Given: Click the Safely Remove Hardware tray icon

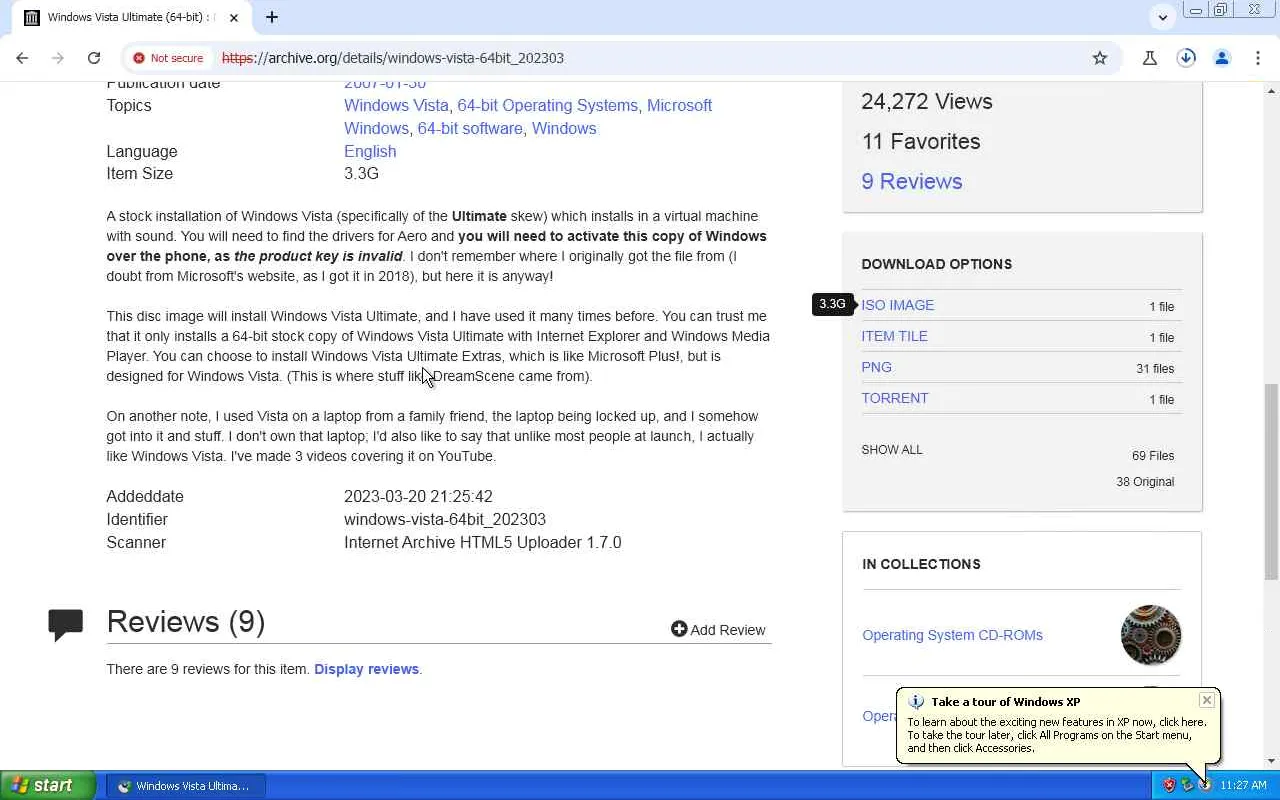Looking at the screenshot, I should [x=1187, y=785].
